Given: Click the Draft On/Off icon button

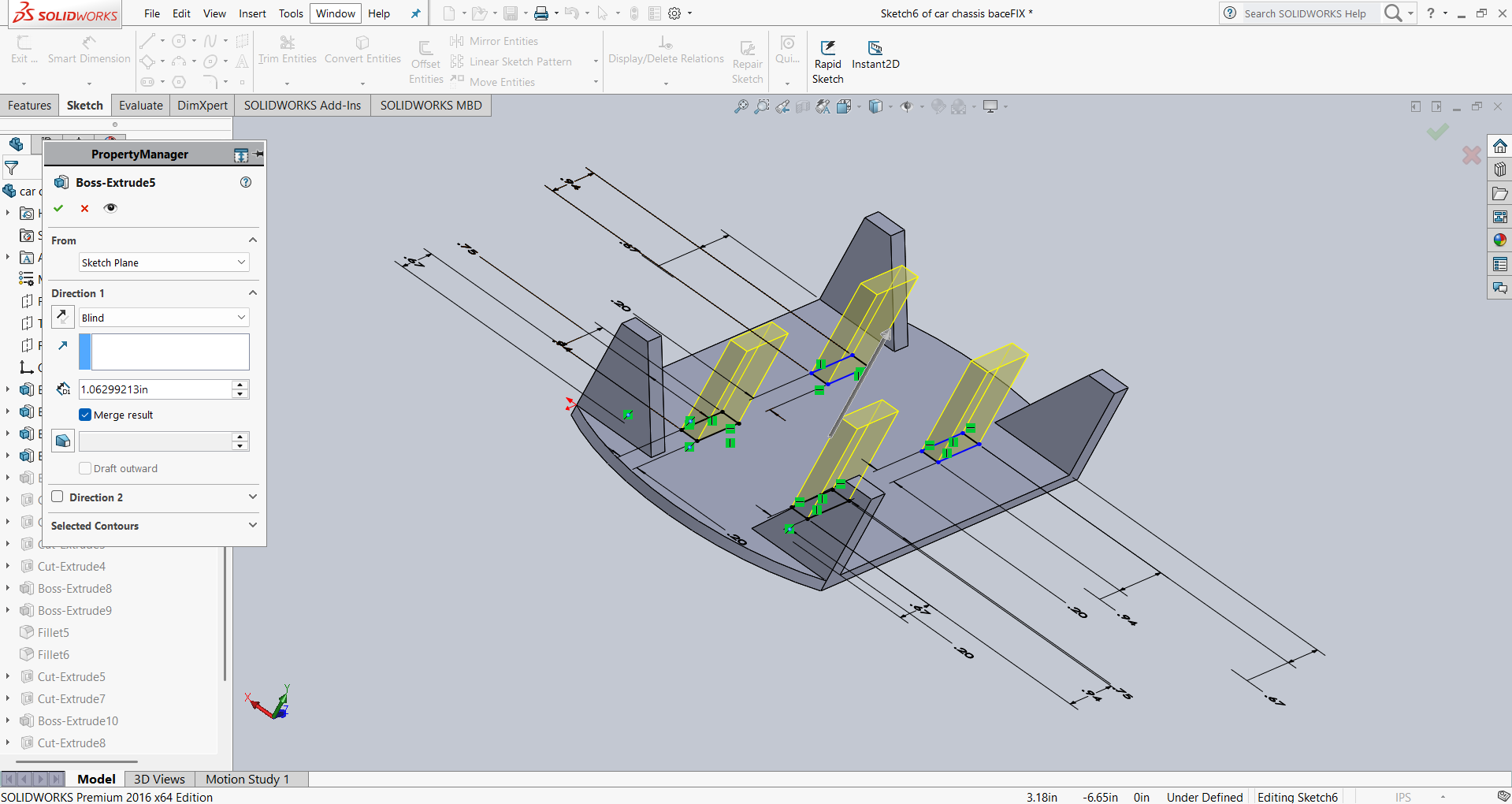Looking at the screenshot, I should coord(62,441).
